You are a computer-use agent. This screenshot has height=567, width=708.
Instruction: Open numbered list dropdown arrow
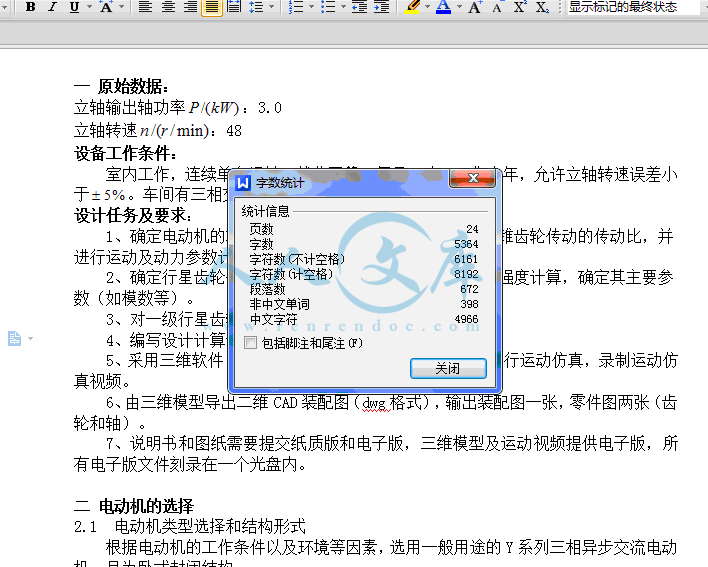coord(312,7)
